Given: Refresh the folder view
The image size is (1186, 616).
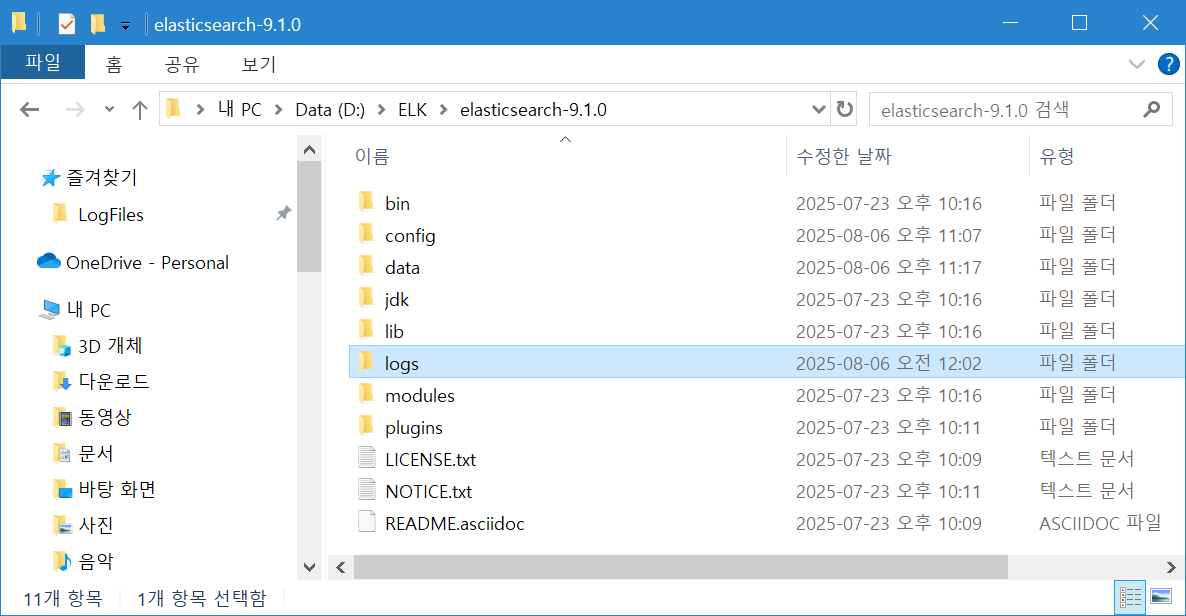Looking at the screenshot, I should (x=845, y=110).
